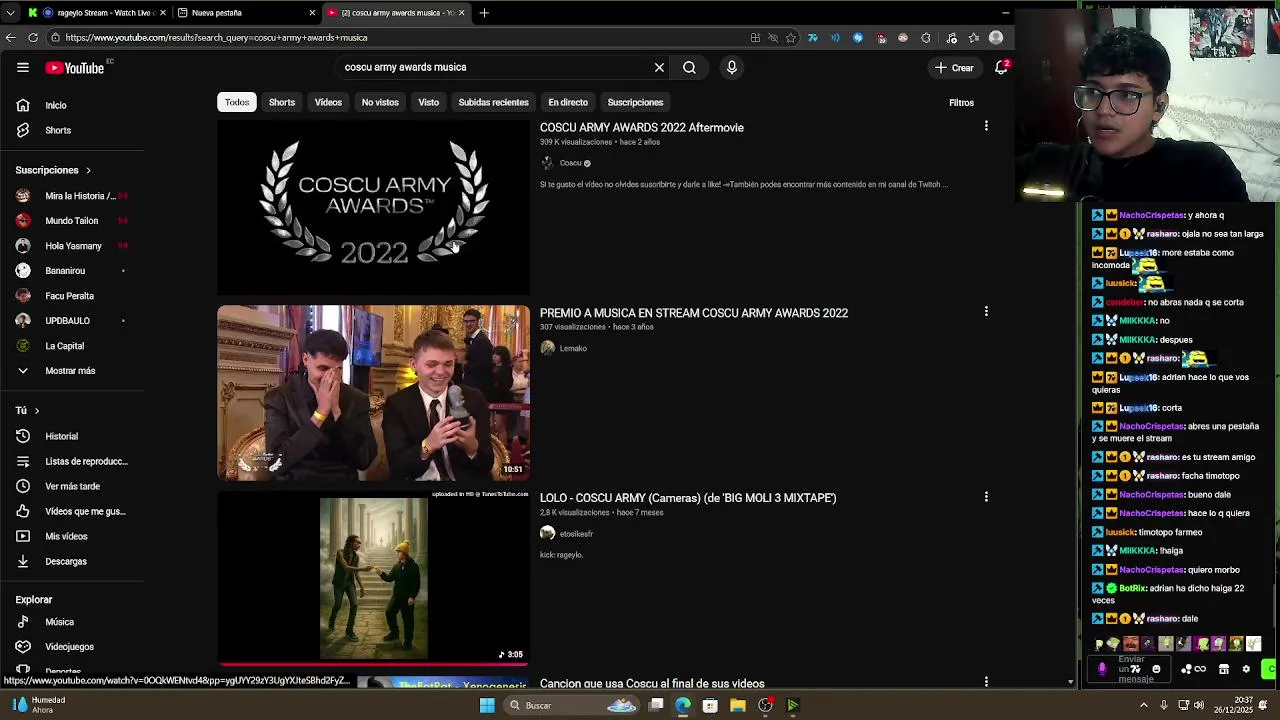This screenshot has width=1280, height=720.
Task: Open the volume control in system tray
Action: point(1198,705)
